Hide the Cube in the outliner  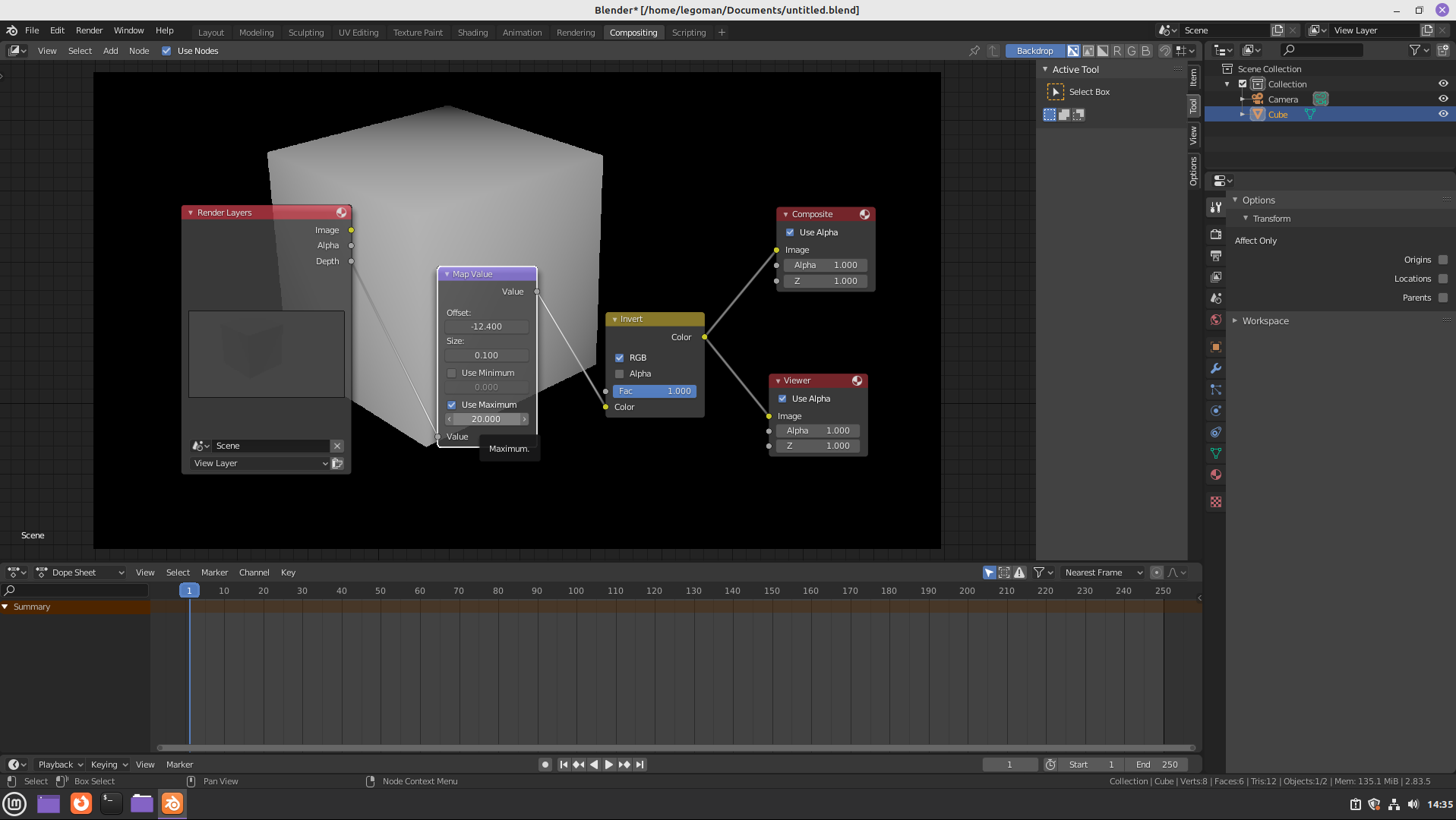[x=1443, y=115]
